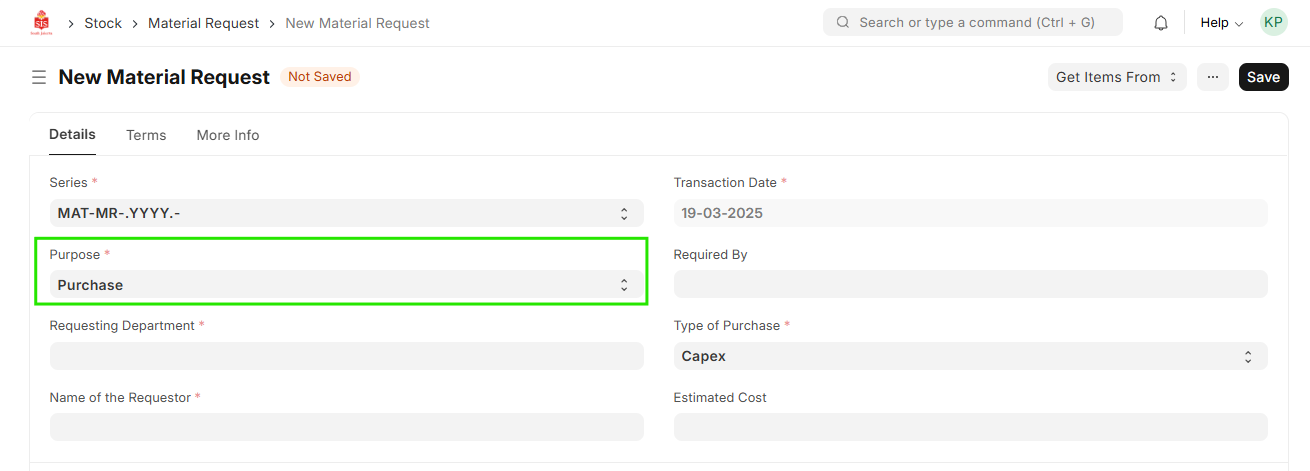Image resolution: width=1310 pixels, height=471 pixels.
Task: Open the notifications bell
Action: coord(1161,23)
